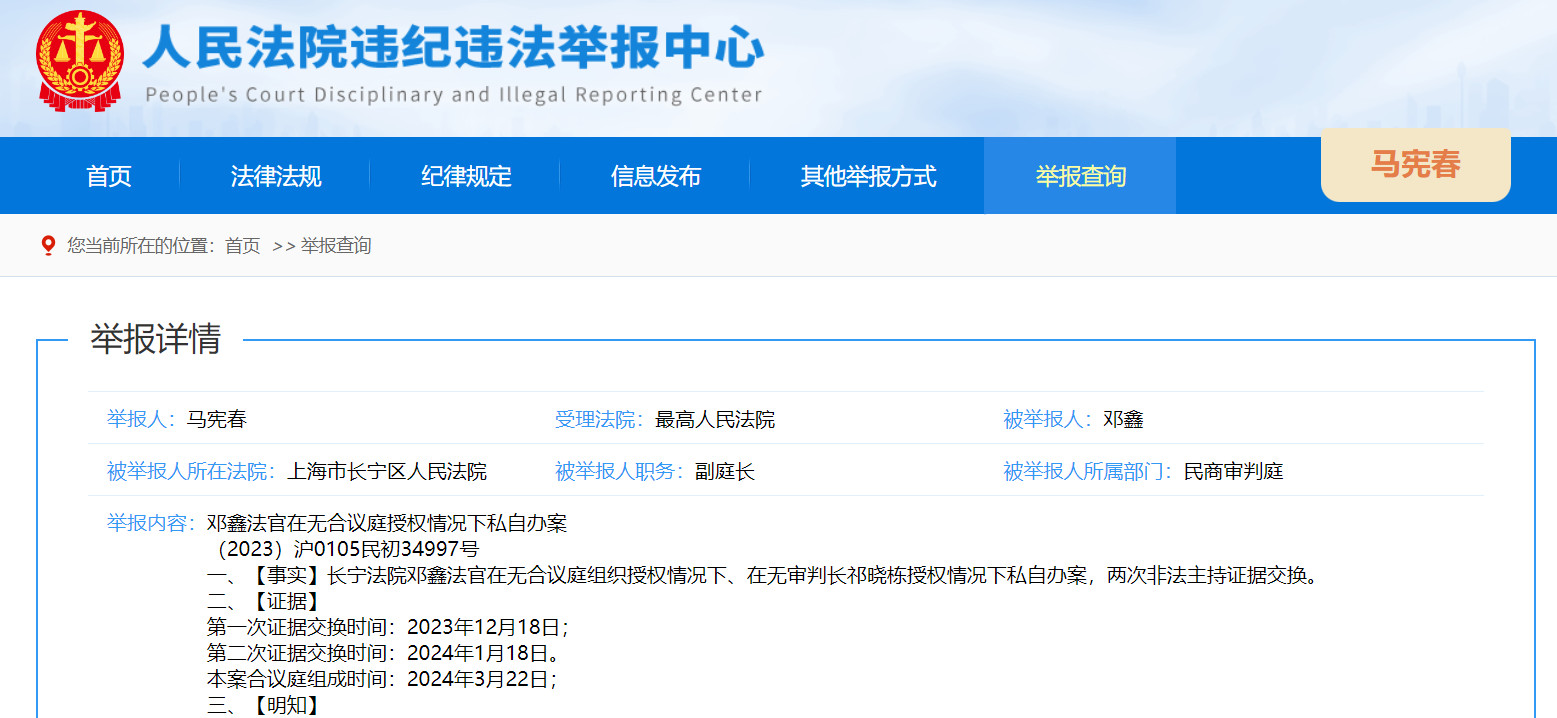
Task: Select the 纪律规定 tab
Action: (465, 175)
